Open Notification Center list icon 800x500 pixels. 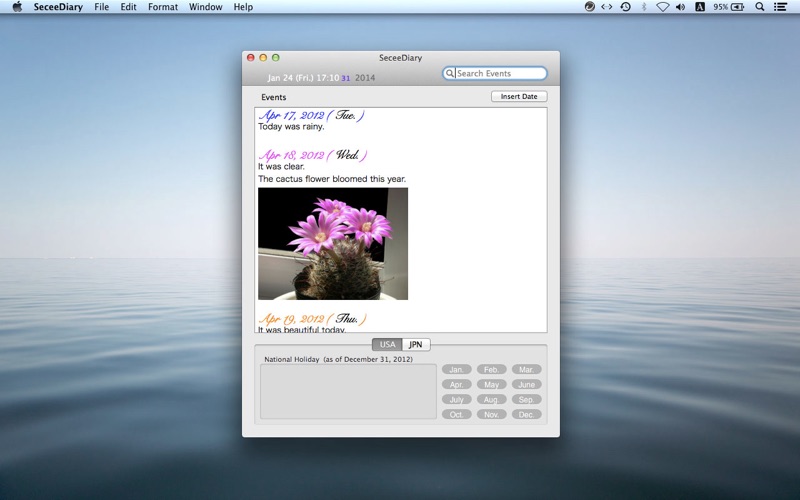(780, 7)
